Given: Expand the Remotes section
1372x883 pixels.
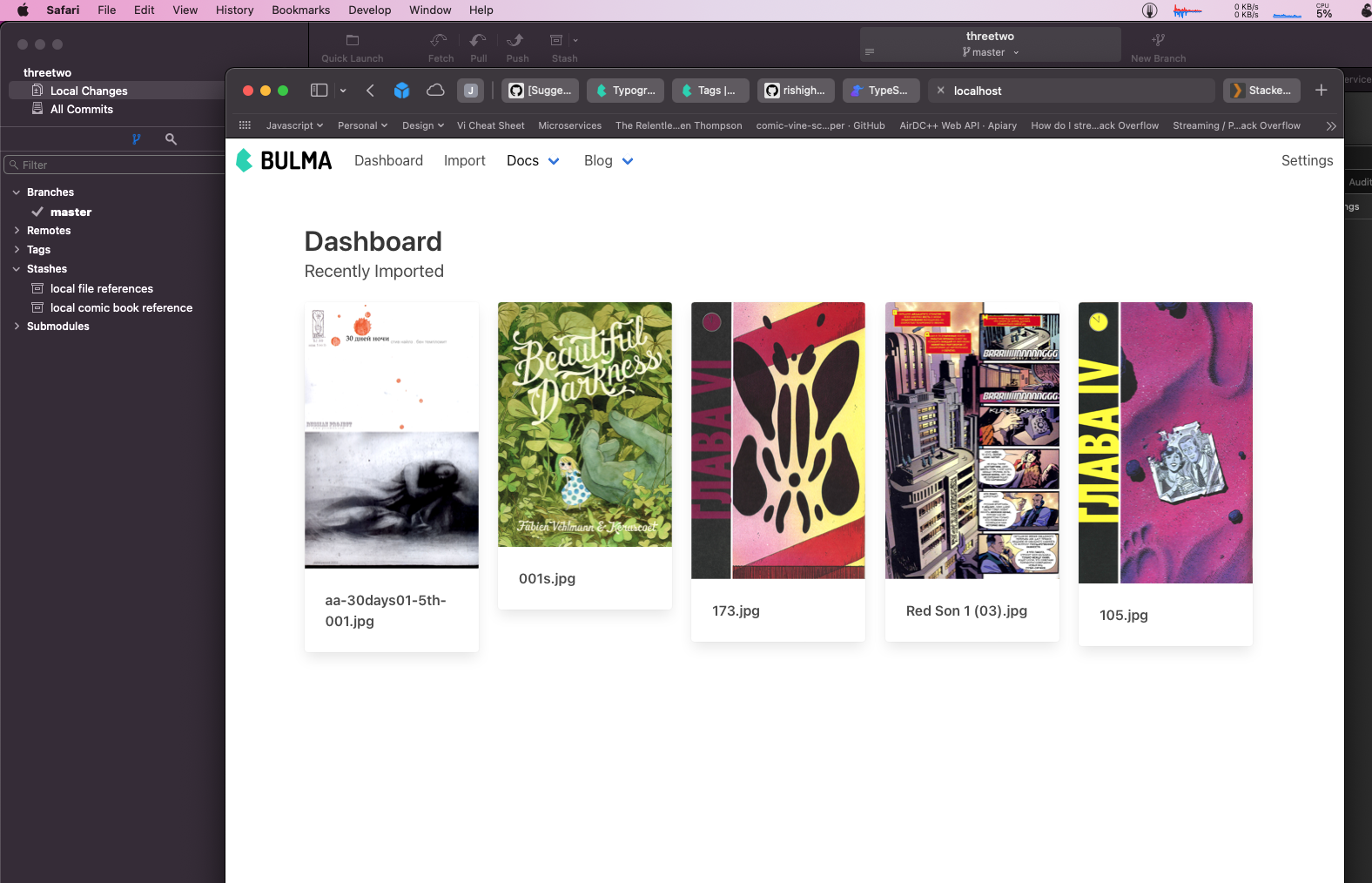Looking at the screenshot, I should (x=17, y=231).
